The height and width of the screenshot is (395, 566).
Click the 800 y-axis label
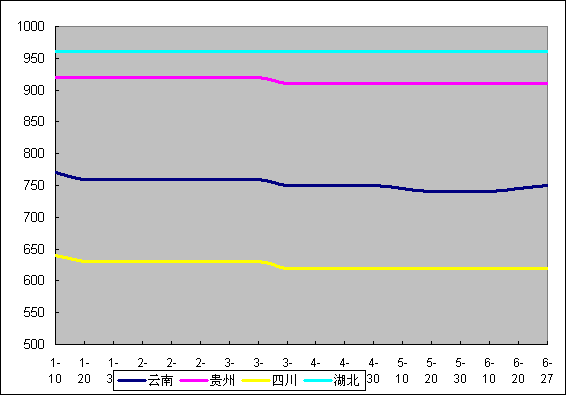click(x=34, y=153)
